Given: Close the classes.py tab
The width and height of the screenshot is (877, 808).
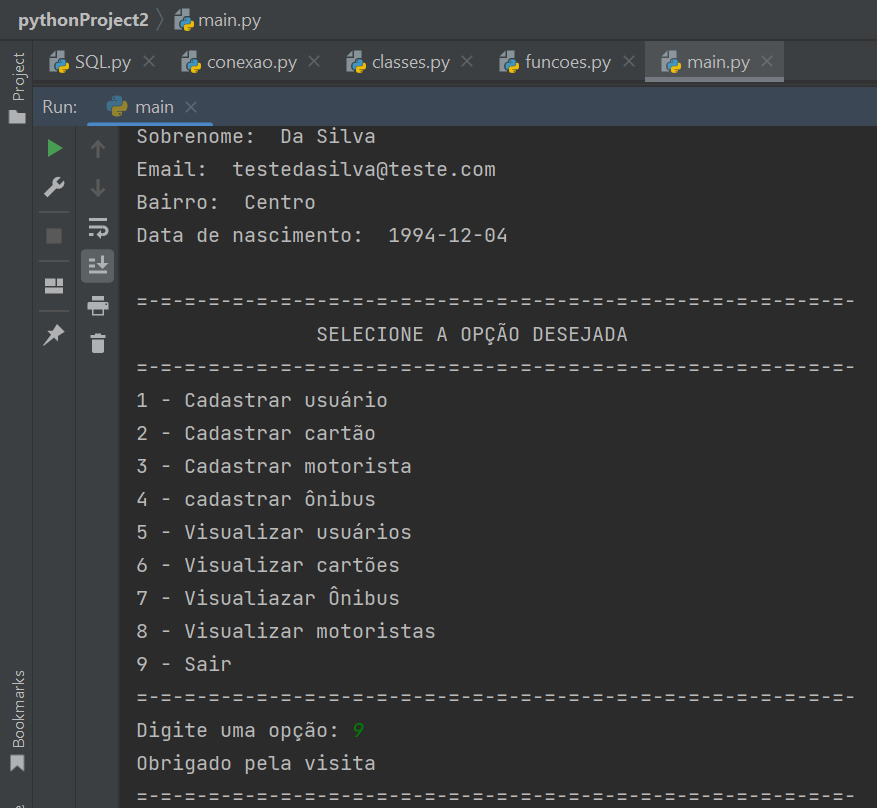Looking at the screenshot, I should tap(467, 61).
